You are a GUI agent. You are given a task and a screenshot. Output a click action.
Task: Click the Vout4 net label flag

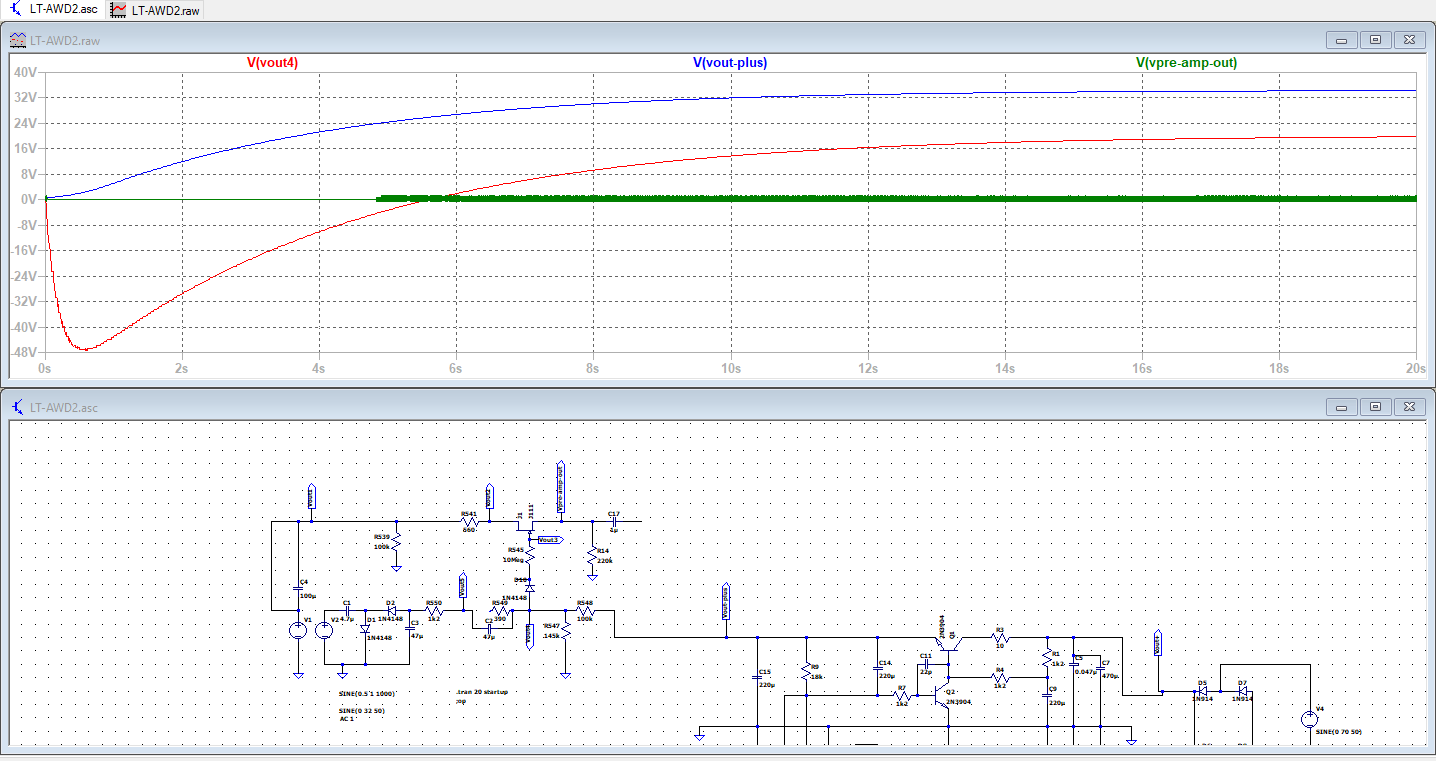tap(529, 636)
